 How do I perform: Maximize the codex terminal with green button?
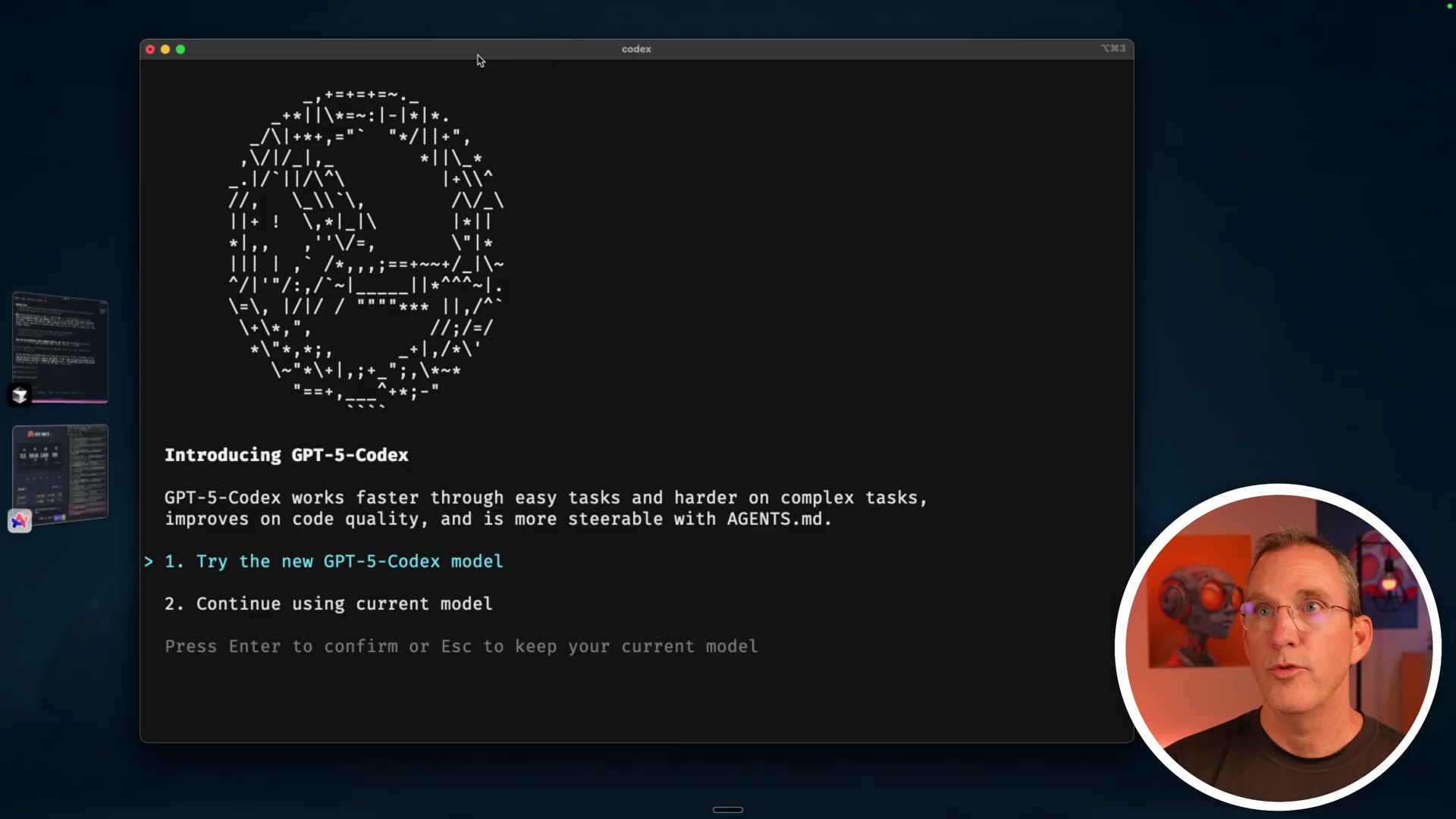(x=180, y=49)
